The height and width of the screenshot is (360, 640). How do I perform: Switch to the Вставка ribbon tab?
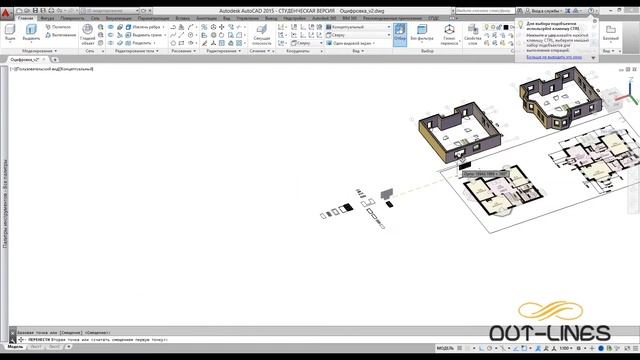tap(182, 18)
